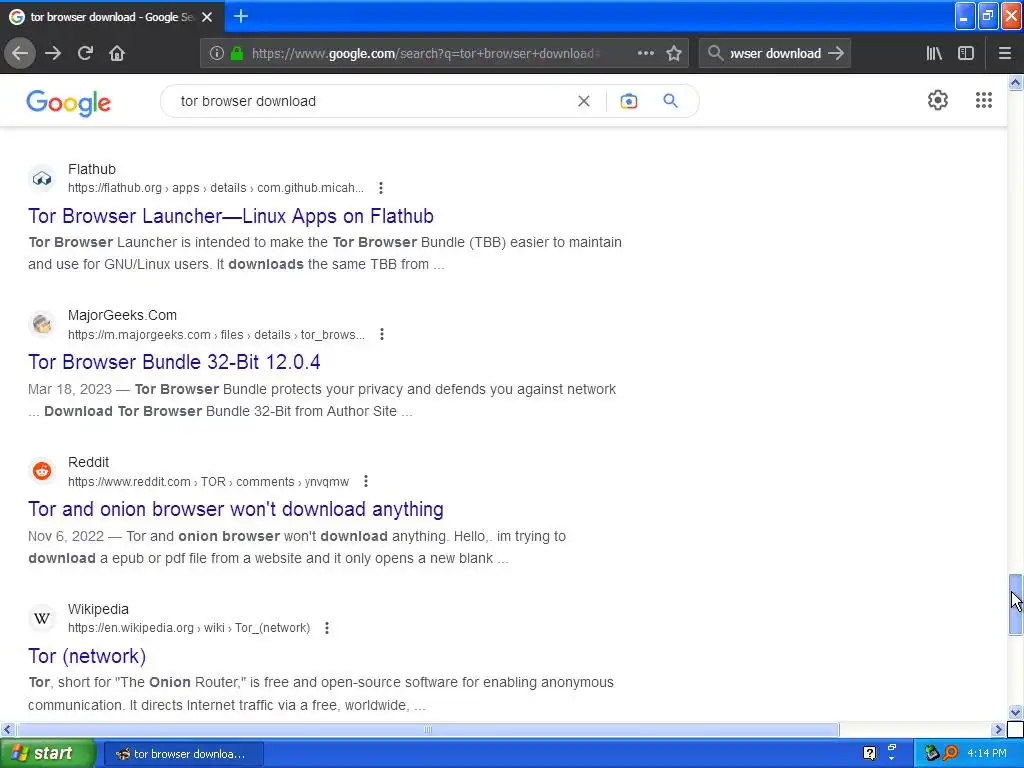
Task: Click the help question-mark tray icon
Action: click(869, 754)
